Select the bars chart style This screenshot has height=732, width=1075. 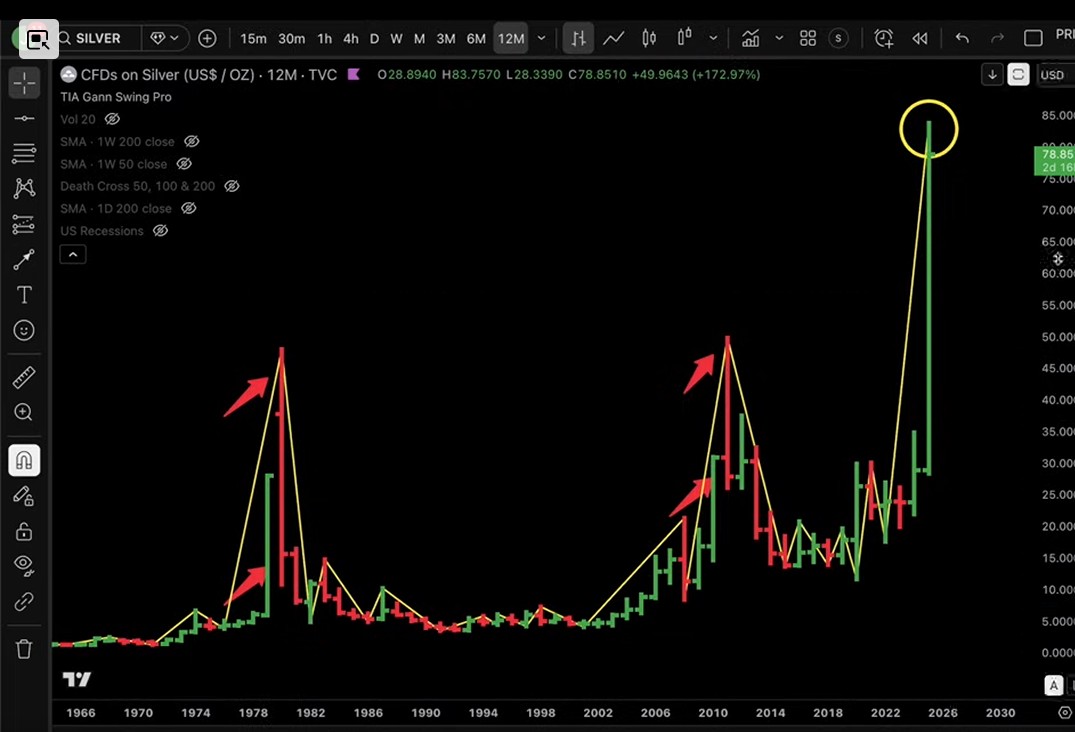pos(578,38)
